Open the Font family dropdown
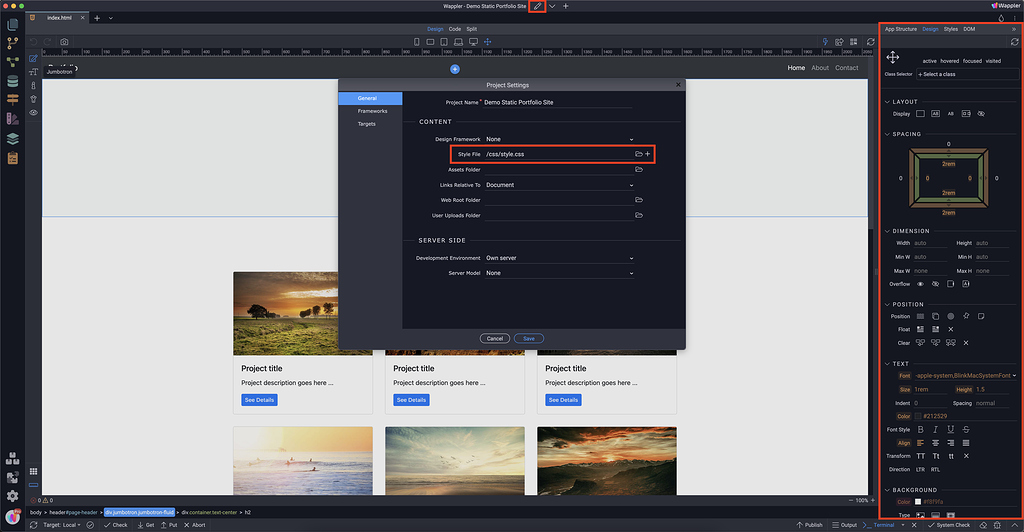Image resolution: width=1024 pixels, height=532 pixels. tap(965, 375)
